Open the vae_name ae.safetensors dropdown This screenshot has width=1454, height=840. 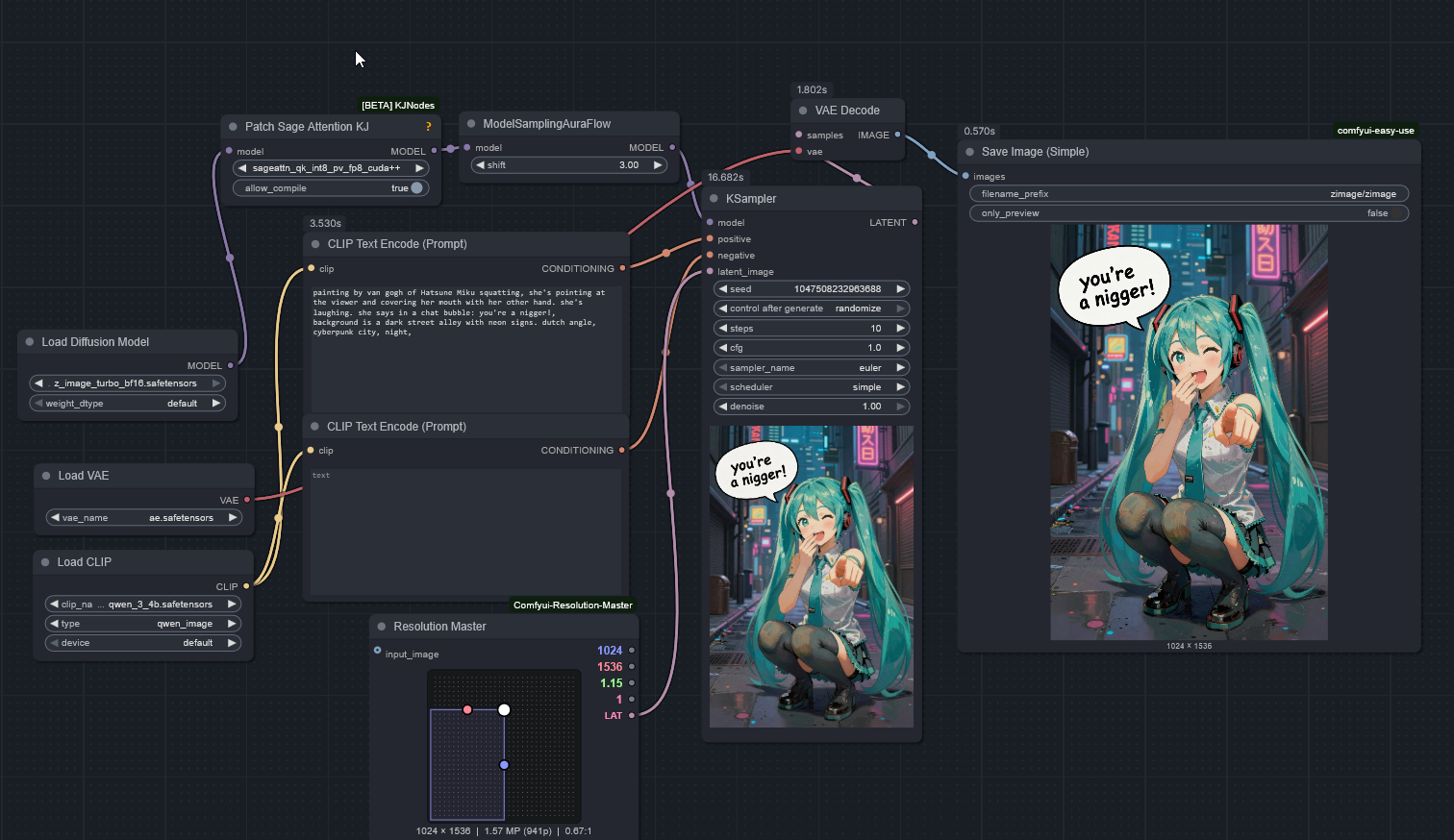tap(144, 518)
